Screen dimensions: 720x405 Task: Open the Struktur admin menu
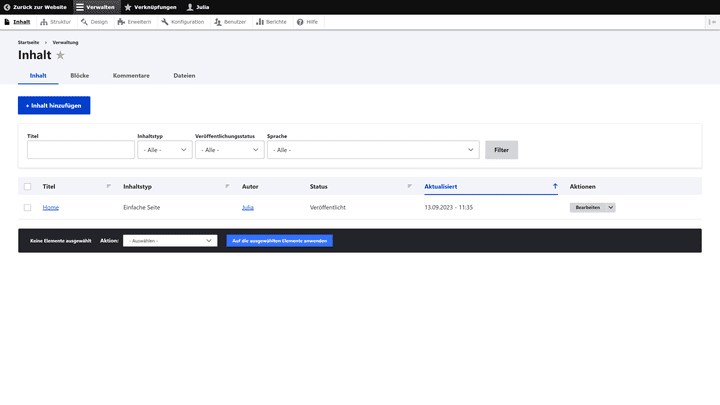[56, 22]
